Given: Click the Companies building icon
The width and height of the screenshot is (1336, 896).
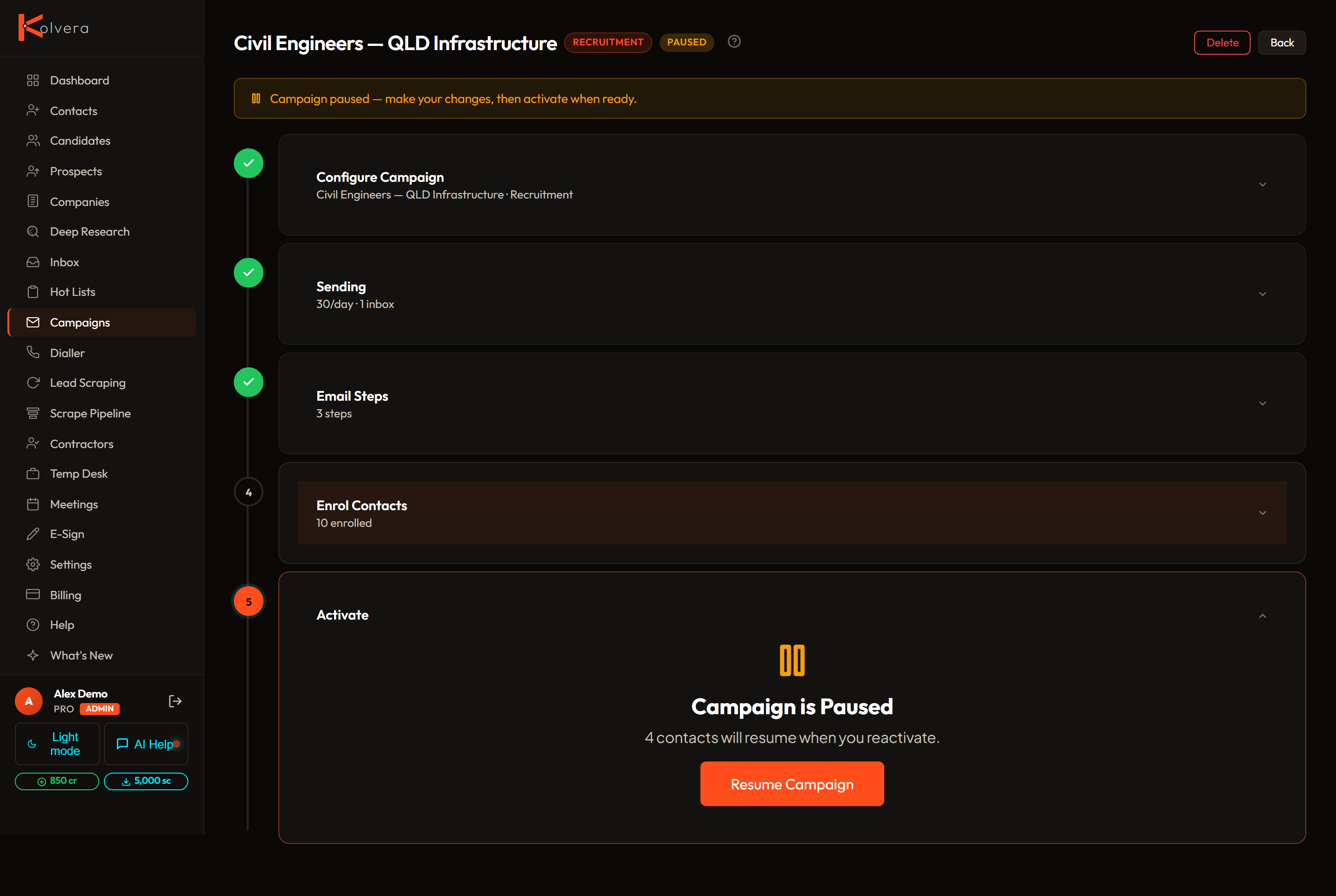Looking at the screenshot, I should [x=33, y=202].
